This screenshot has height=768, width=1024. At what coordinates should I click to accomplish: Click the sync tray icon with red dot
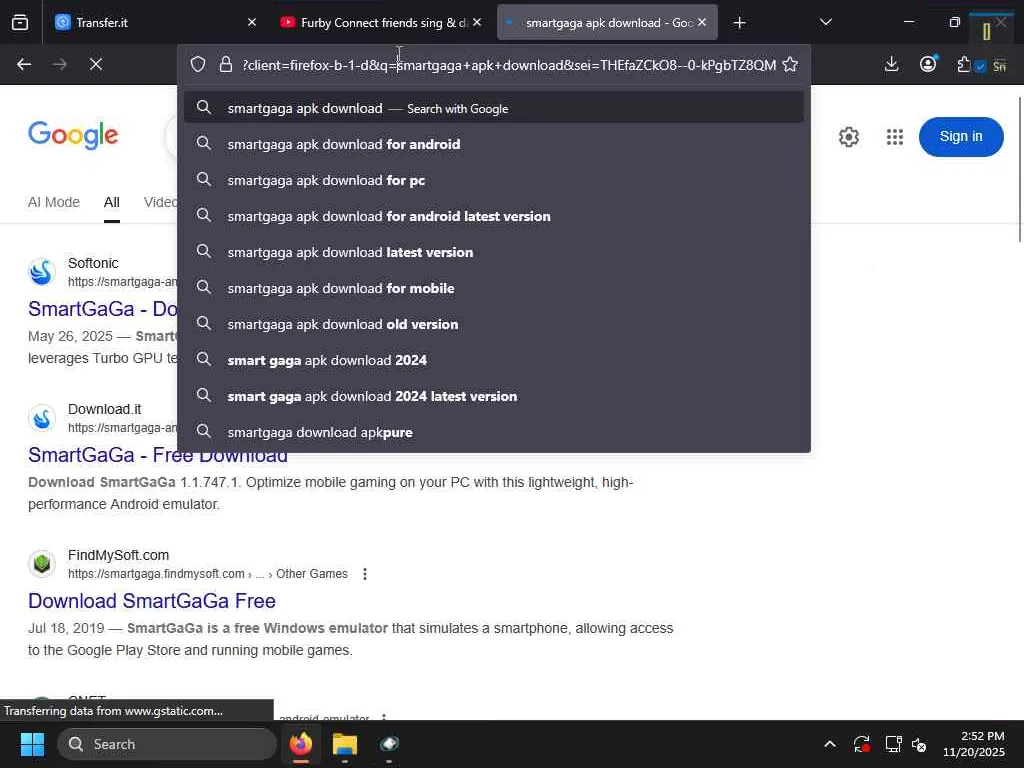(861, 744)
